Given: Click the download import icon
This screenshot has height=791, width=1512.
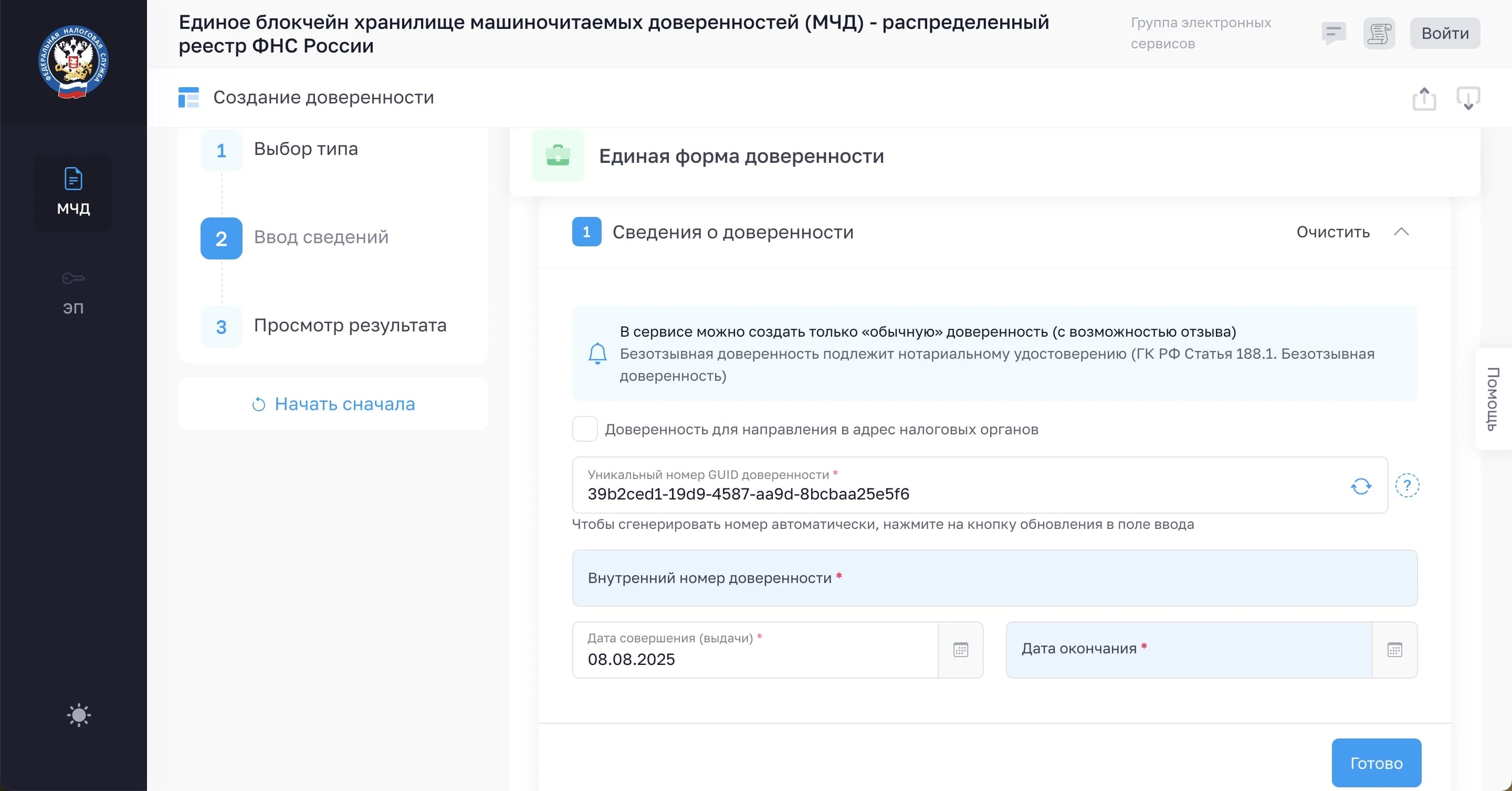Looking at the screenshot, I should click(1467, 98).
